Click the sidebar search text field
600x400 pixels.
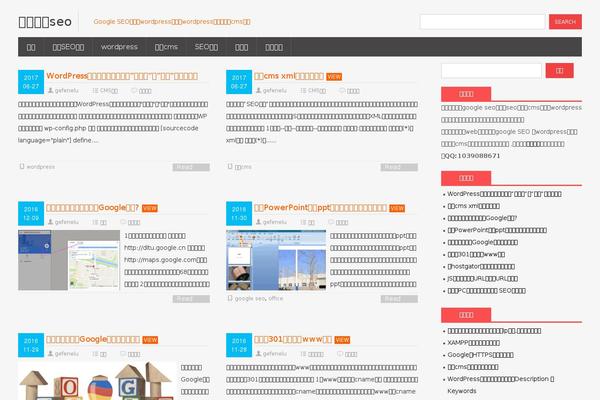[491, 71]
